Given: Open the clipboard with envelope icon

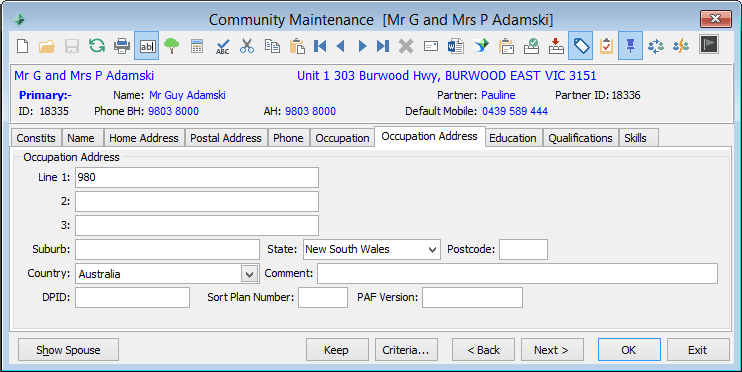Looking at the screenshot, I should [506, 46].
